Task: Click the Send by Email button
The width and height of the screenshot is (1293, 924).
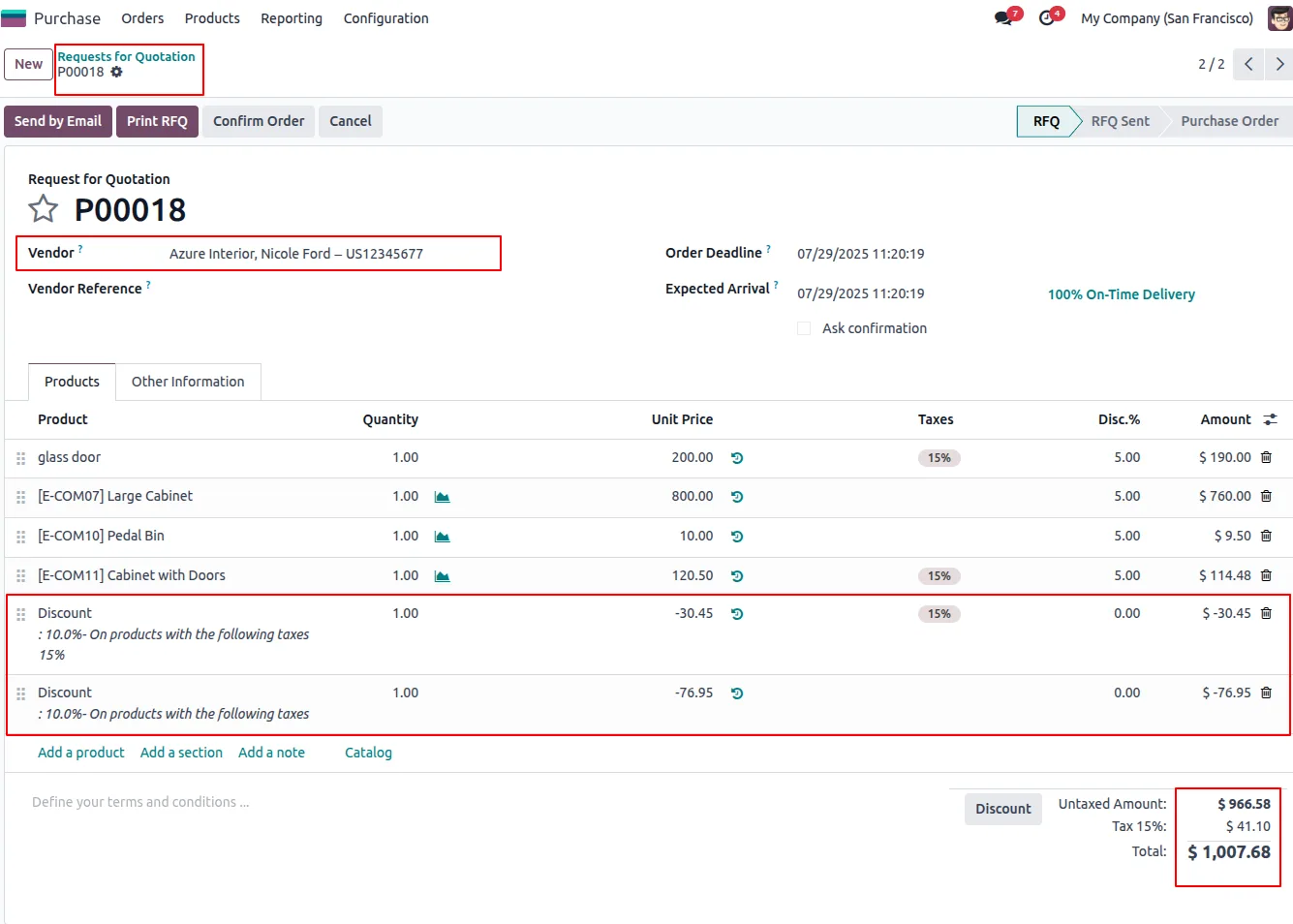Action: [x=58, y=121]
